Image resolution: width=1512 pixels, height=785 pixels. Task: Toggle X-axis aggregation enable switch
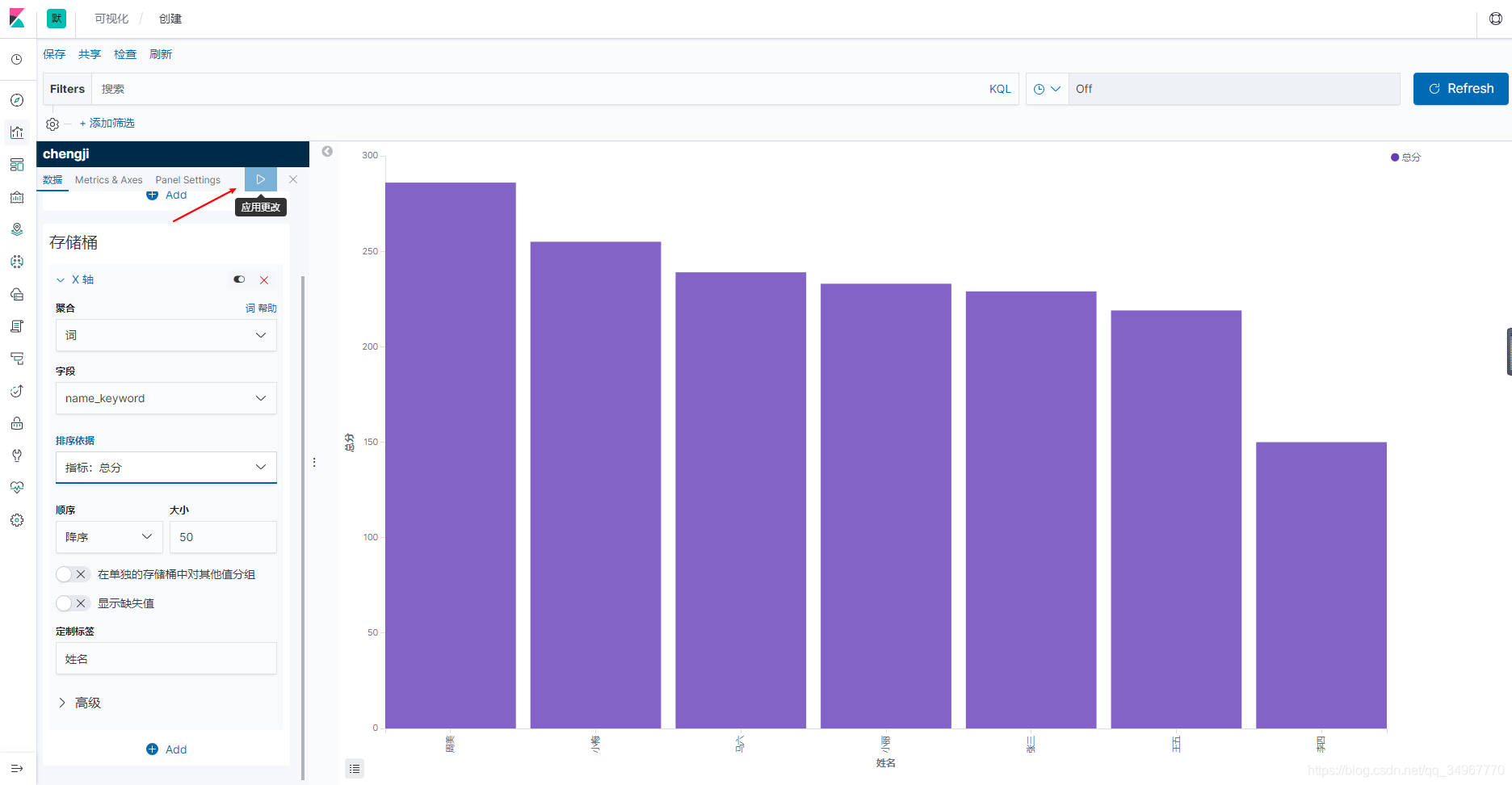(239, 279)
